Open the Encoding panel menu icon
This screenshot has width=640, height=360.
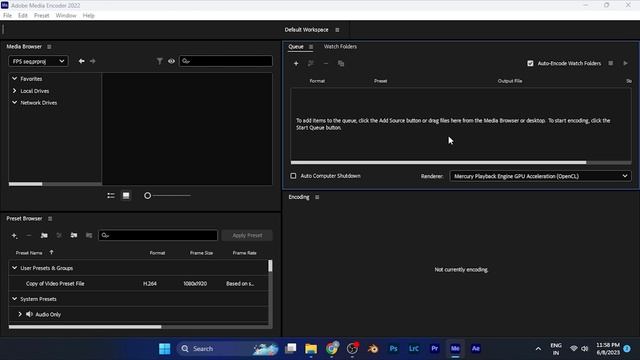pos(317,197)
